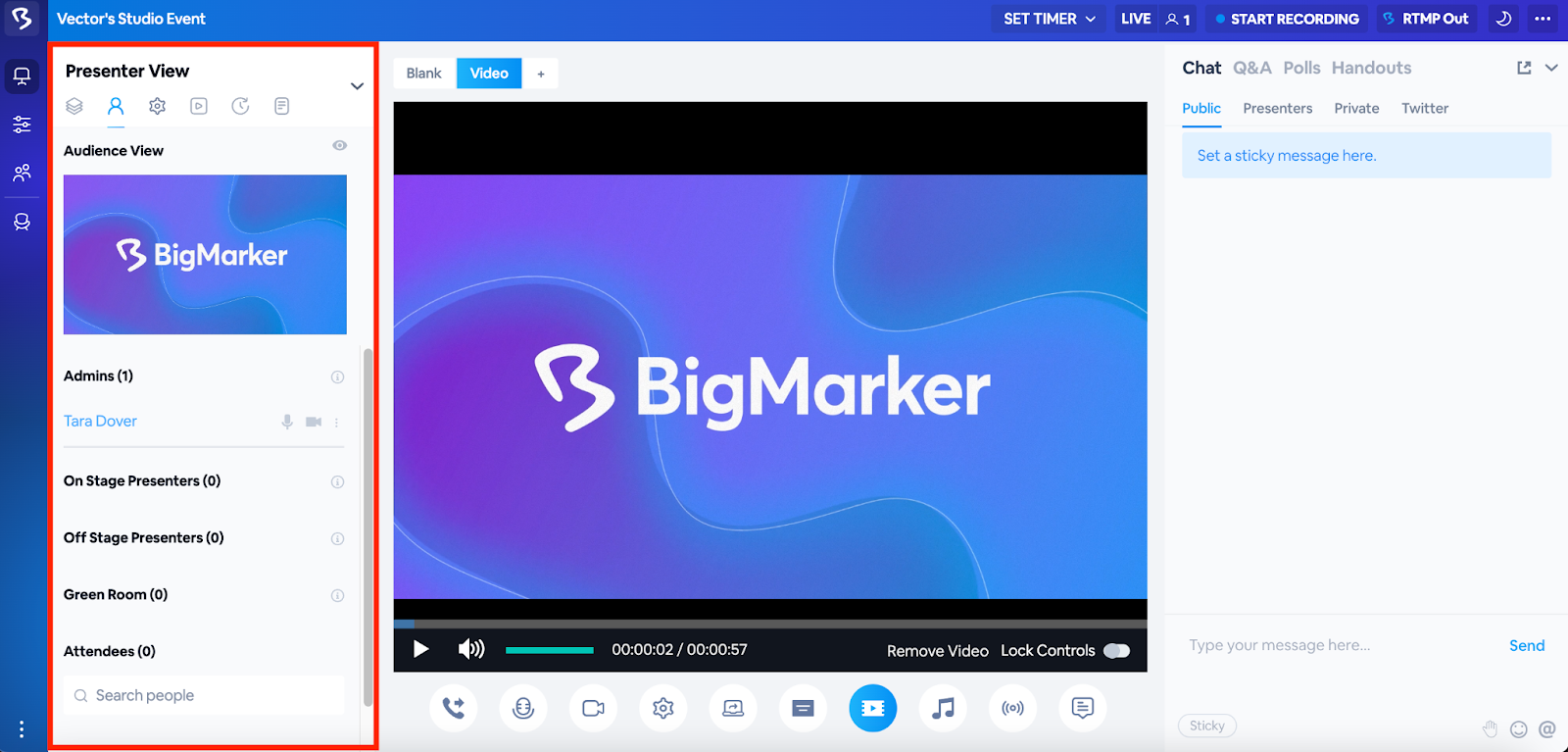
Task: Show info for Admins section
Action: [x=337, y=377]
